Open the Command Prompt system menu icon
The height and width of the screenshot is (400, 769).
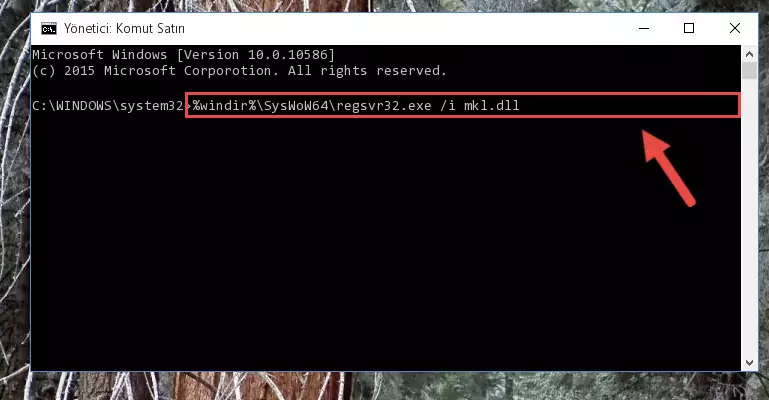tap(49, 29)
